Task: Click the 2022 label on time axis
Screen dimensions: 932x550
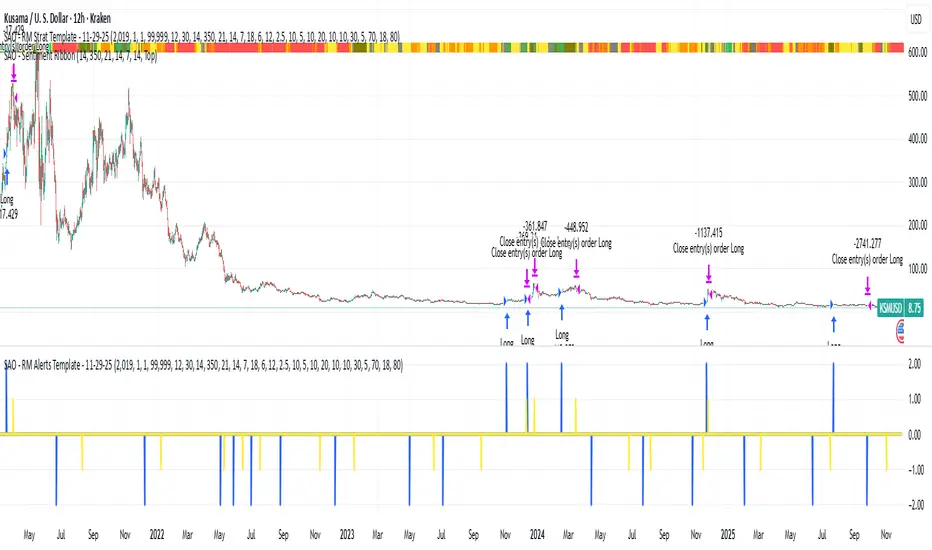Action: click(x=157, y=535)
